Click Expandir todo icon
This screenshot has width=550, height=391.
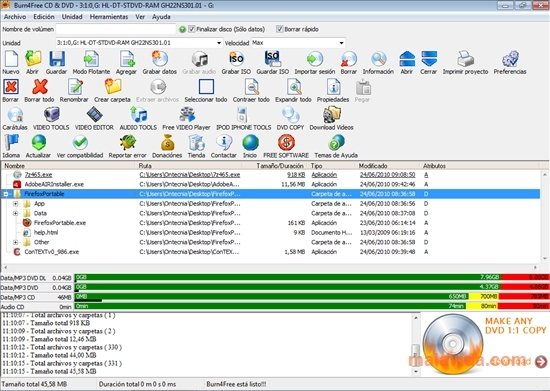click(x=294, y=87)
